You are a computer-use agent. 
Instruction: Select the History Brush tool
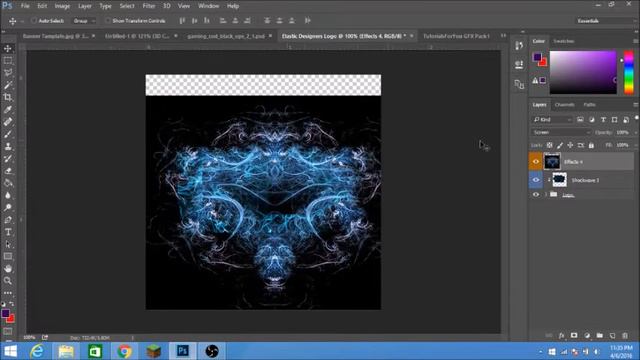(x=8, y=159)
